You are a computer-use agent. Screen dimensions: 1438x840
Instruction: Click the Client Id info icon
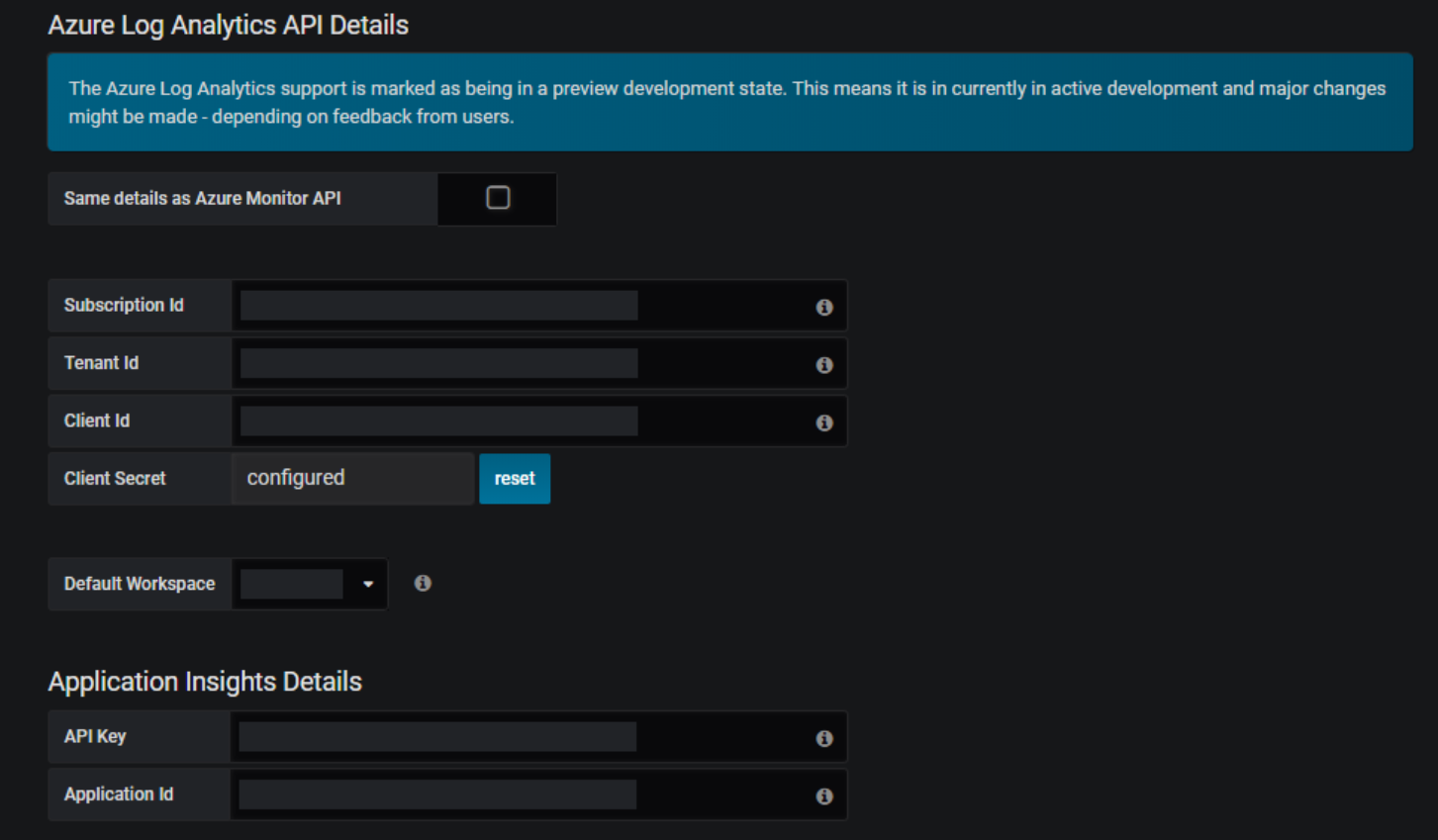[x=823, y=422]
